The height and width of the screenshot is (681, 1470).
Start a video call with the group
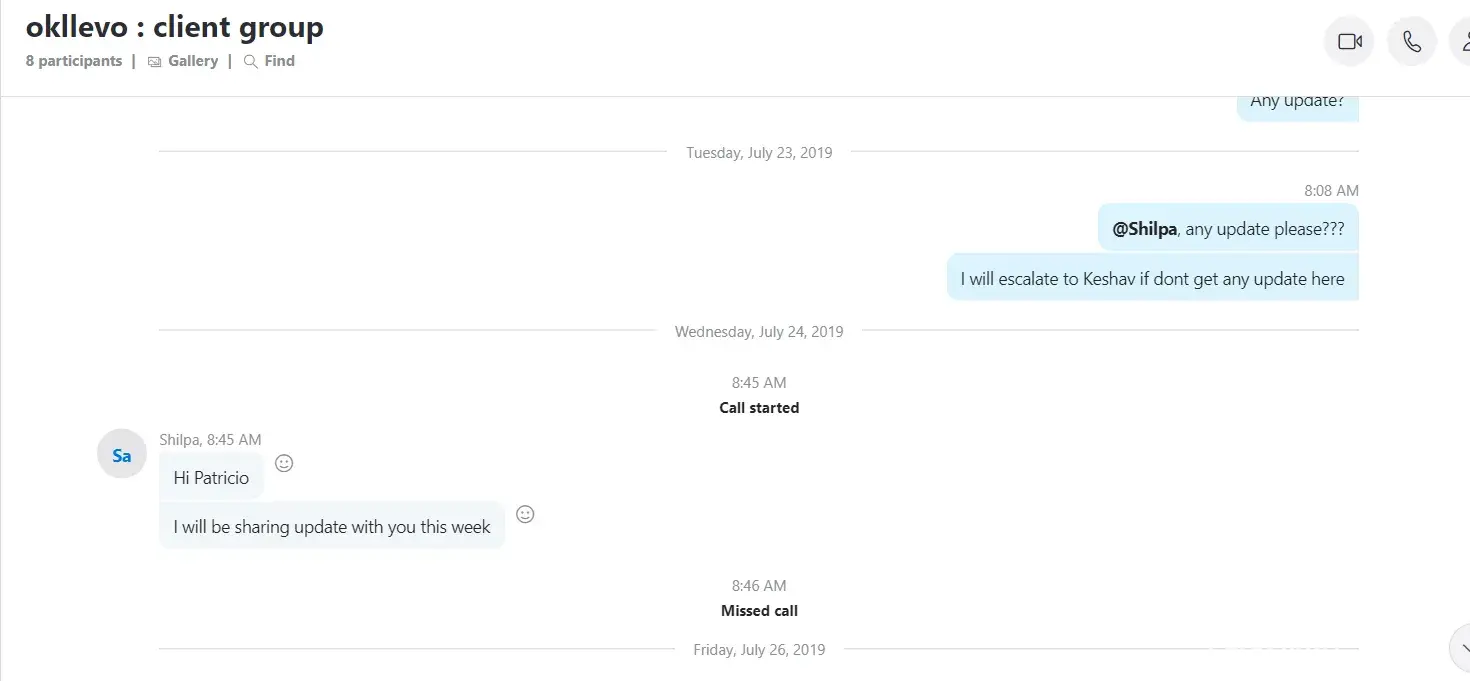click(x=1349, y=42)
